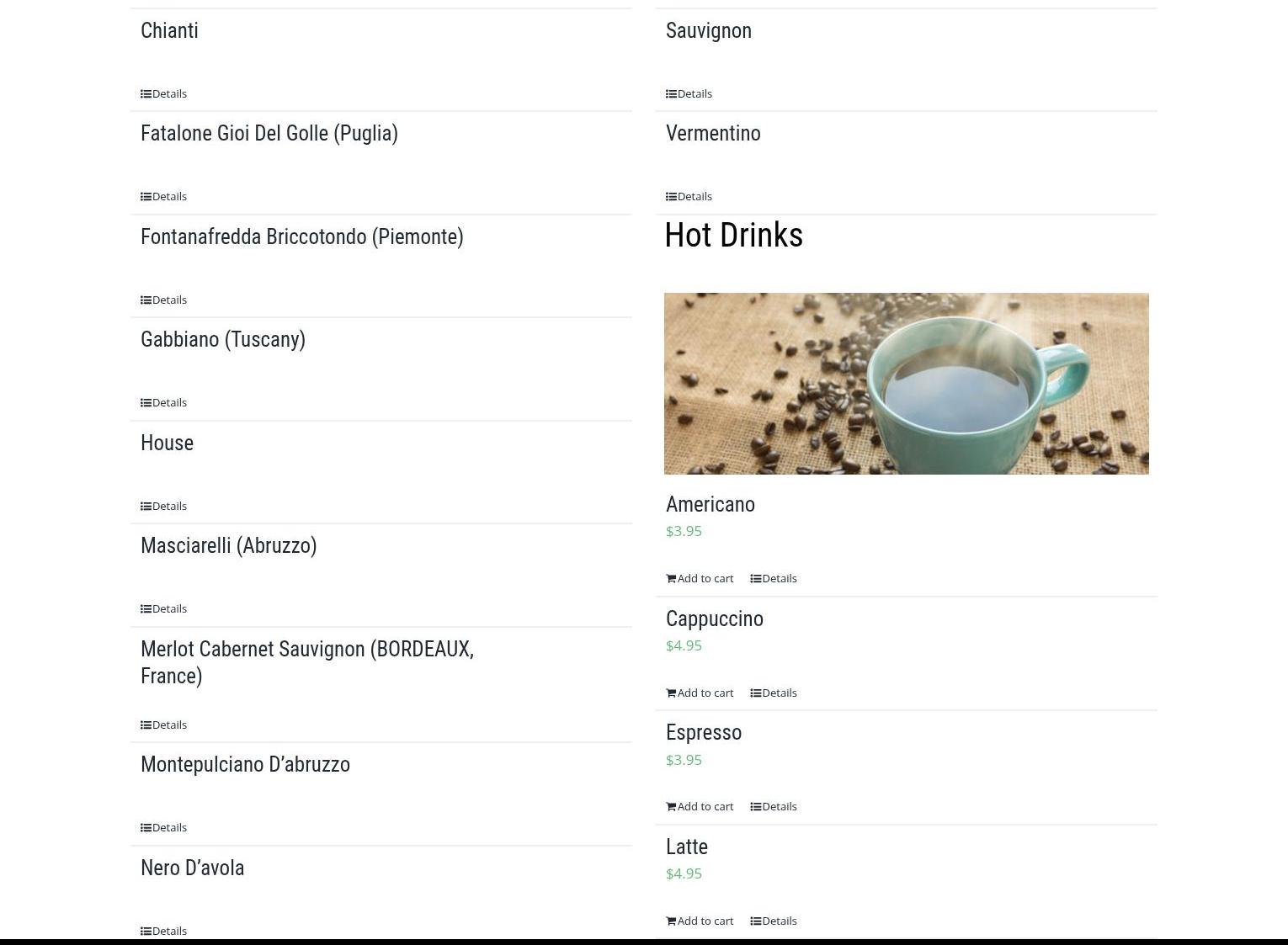Image resolution: width=1288 pixels, height=945 pixels.
Task: Click the Americano $3.95 price
Action: pos(684,531)
